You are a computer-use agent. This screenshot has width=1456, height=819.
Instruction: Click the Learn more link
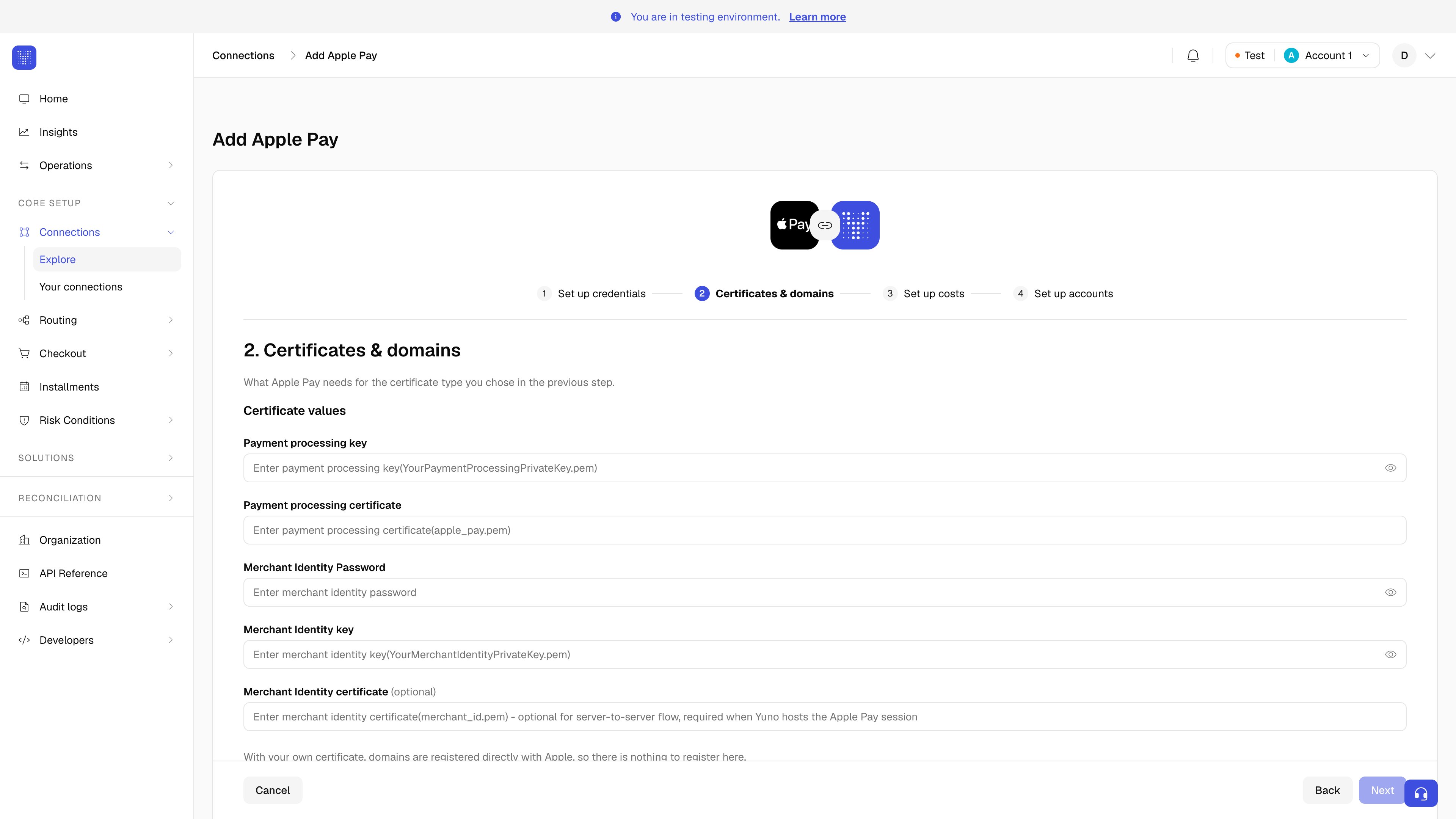point(817,17)
